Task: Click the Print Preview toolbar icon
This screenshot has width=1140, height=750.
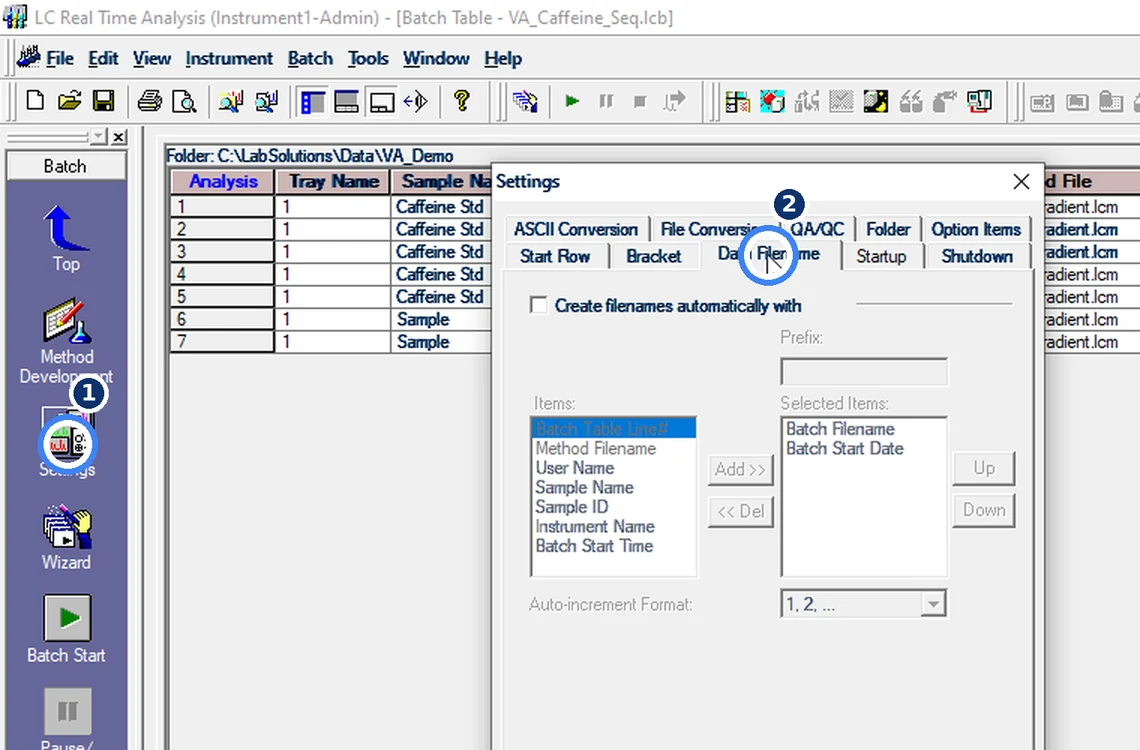Action: (184, 101)
